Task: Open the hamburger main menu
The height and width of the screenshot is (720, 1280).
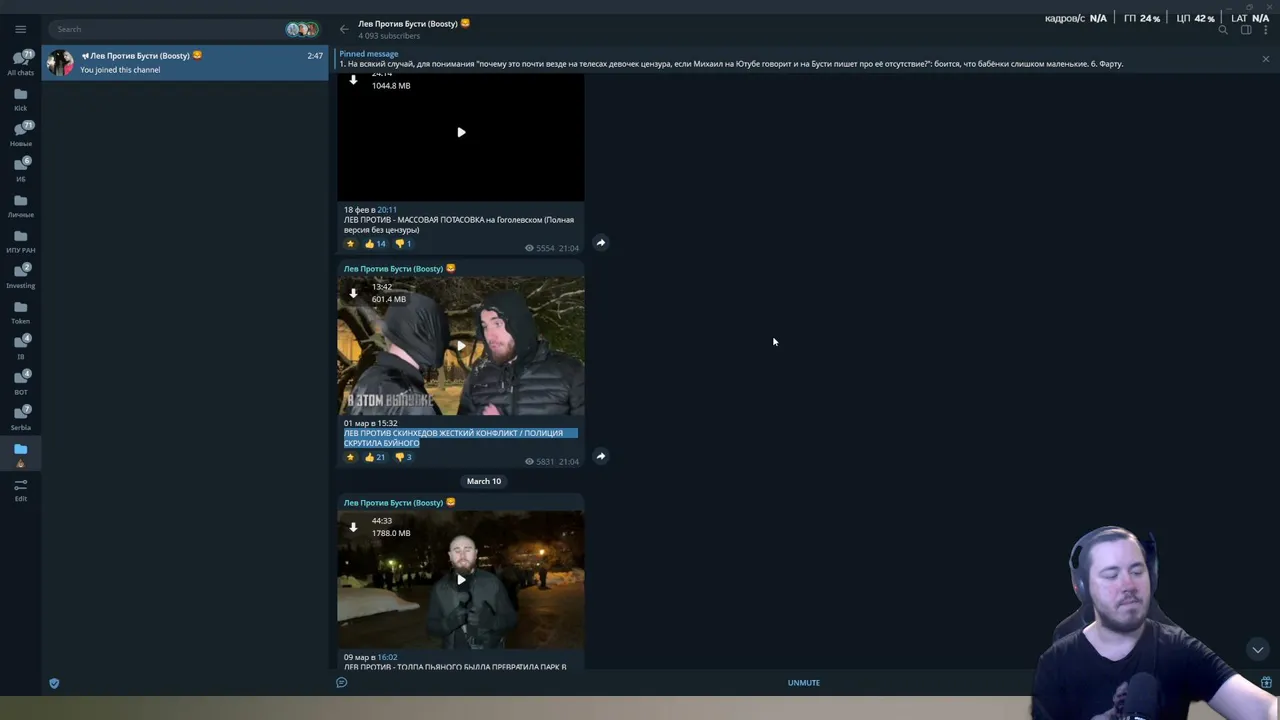Action: (20, 29)
